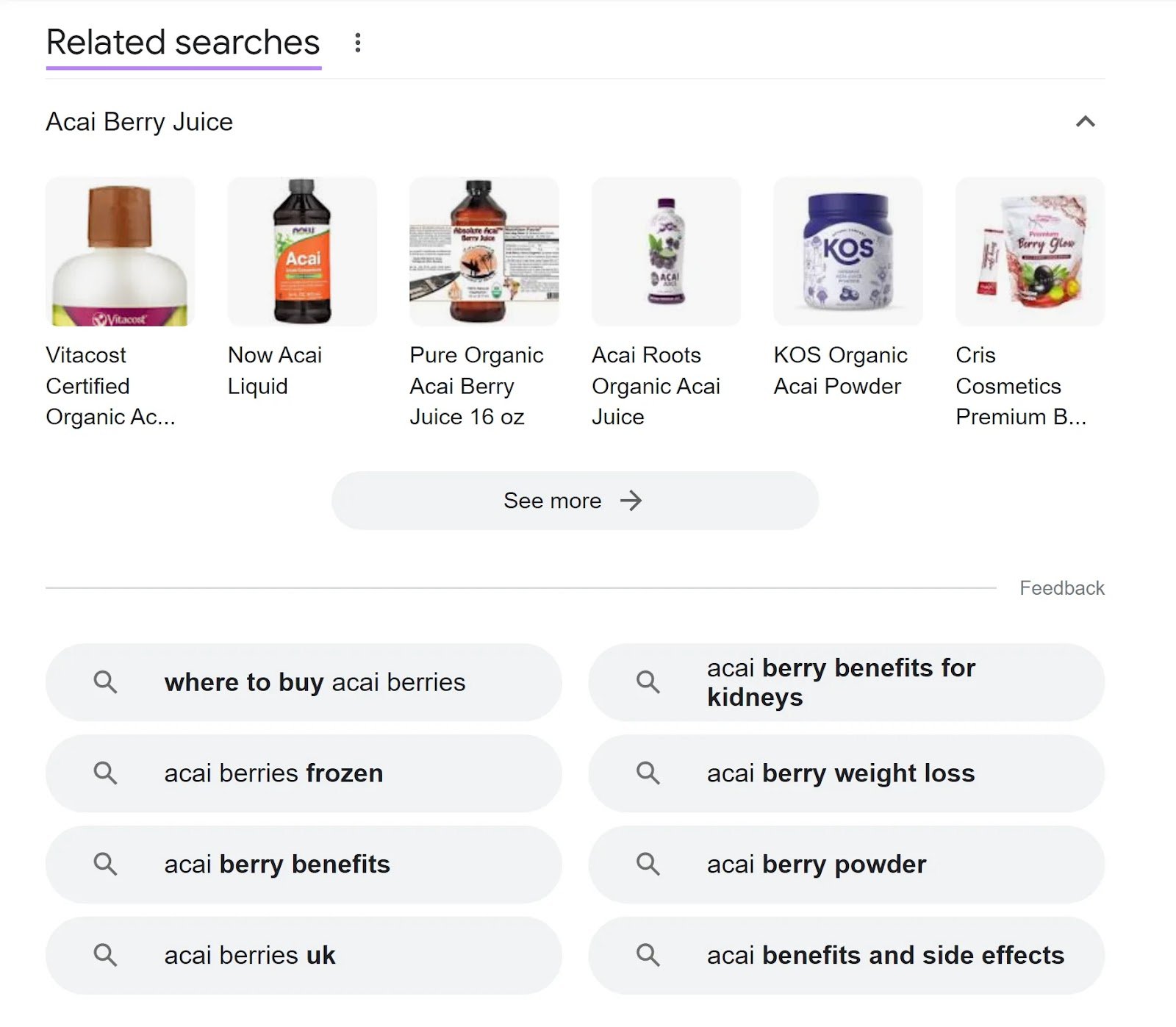The image size is (1176, 1027).
Task: Click the magnifier icon next to "acai berries uk"
Action: tap(107, 956)
